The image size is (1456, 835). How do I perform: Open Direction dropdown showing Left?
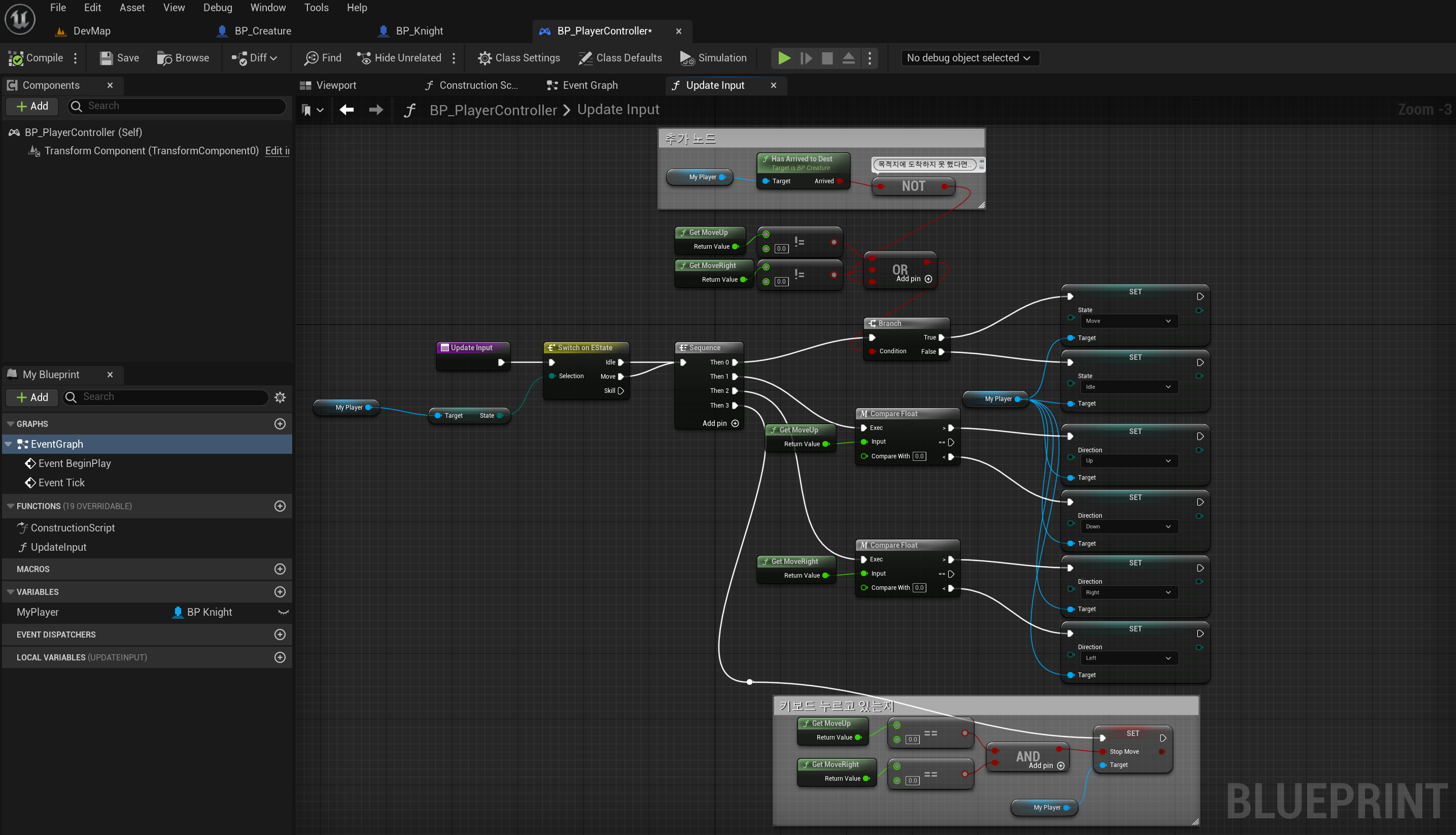[1128, 658]
